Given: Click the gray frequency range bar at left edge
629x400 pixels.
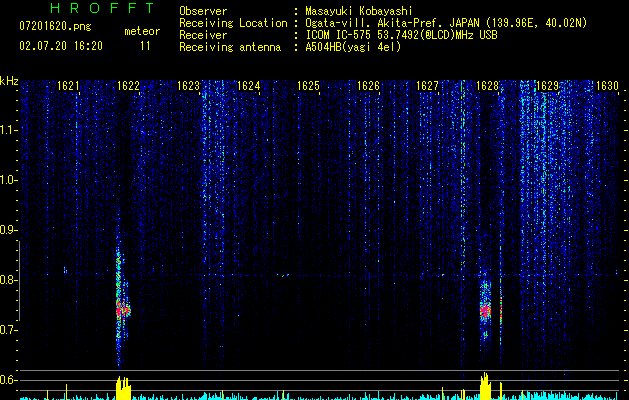Looking at the screenshot, I should click(19, 280).
